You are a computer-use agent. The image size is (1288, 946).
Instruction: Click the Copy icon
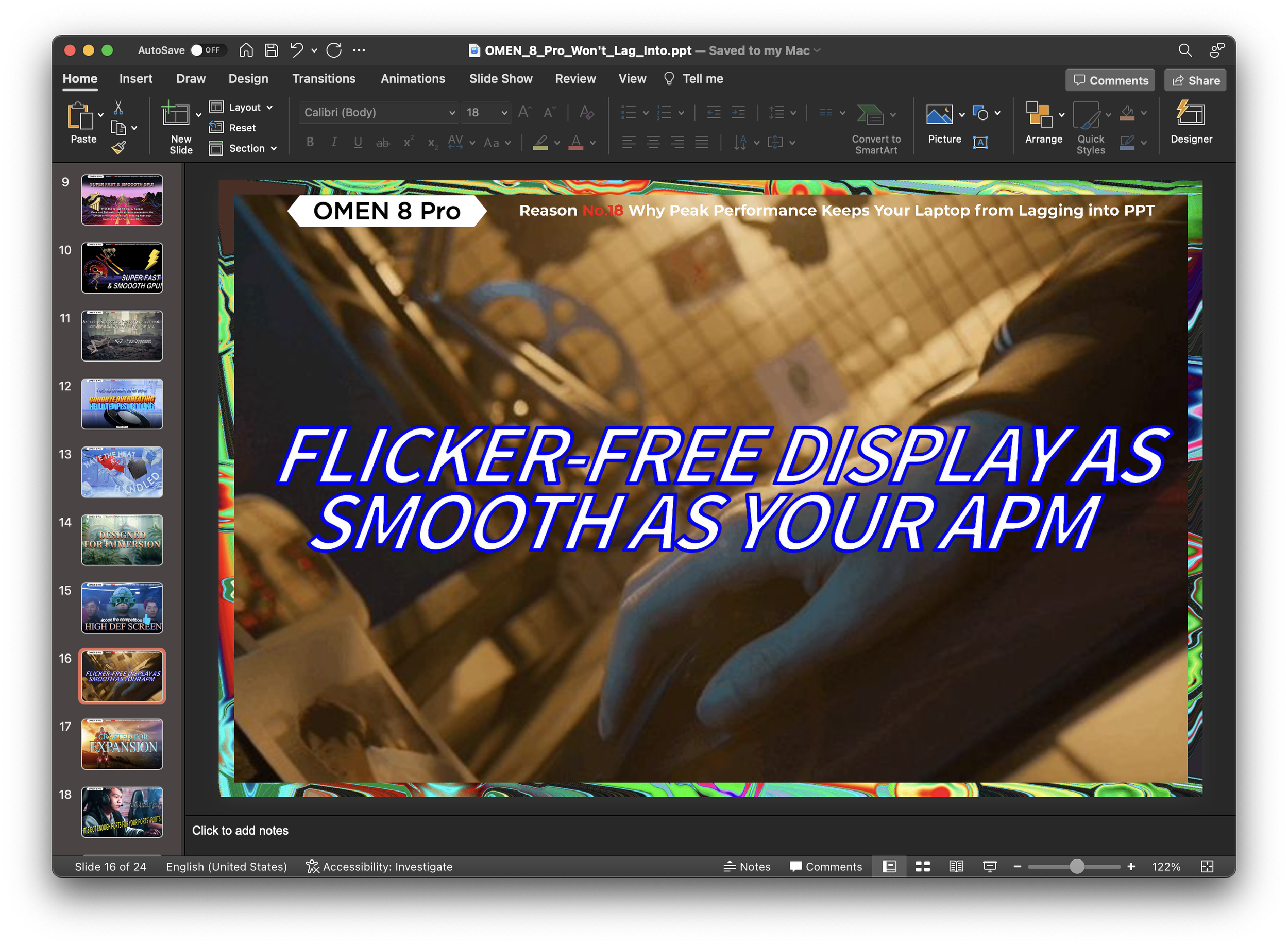pyautogui.click(x=118, y=128)
